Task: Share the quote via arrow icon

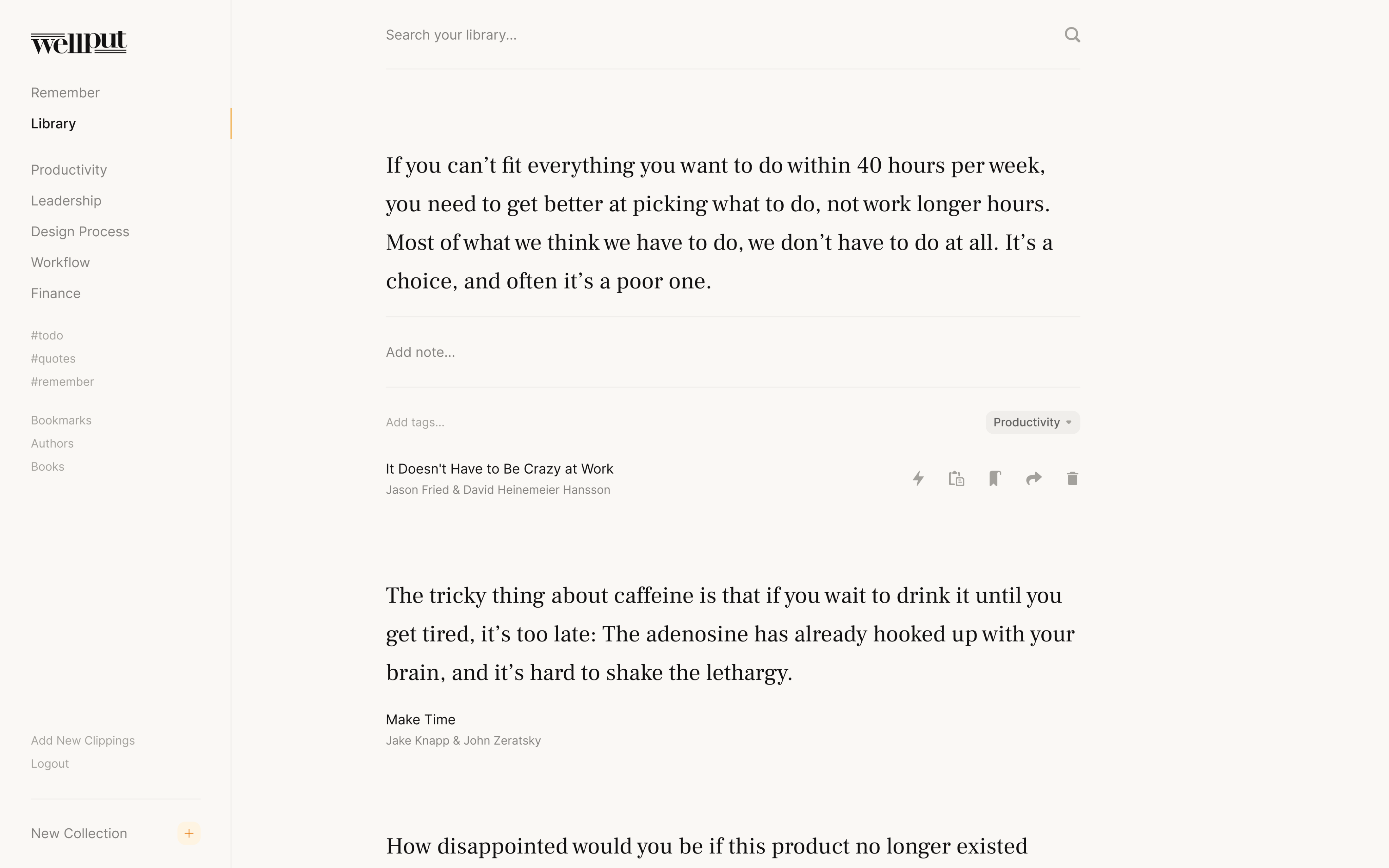Action: pyautogui.click(x=1033, y=478)
